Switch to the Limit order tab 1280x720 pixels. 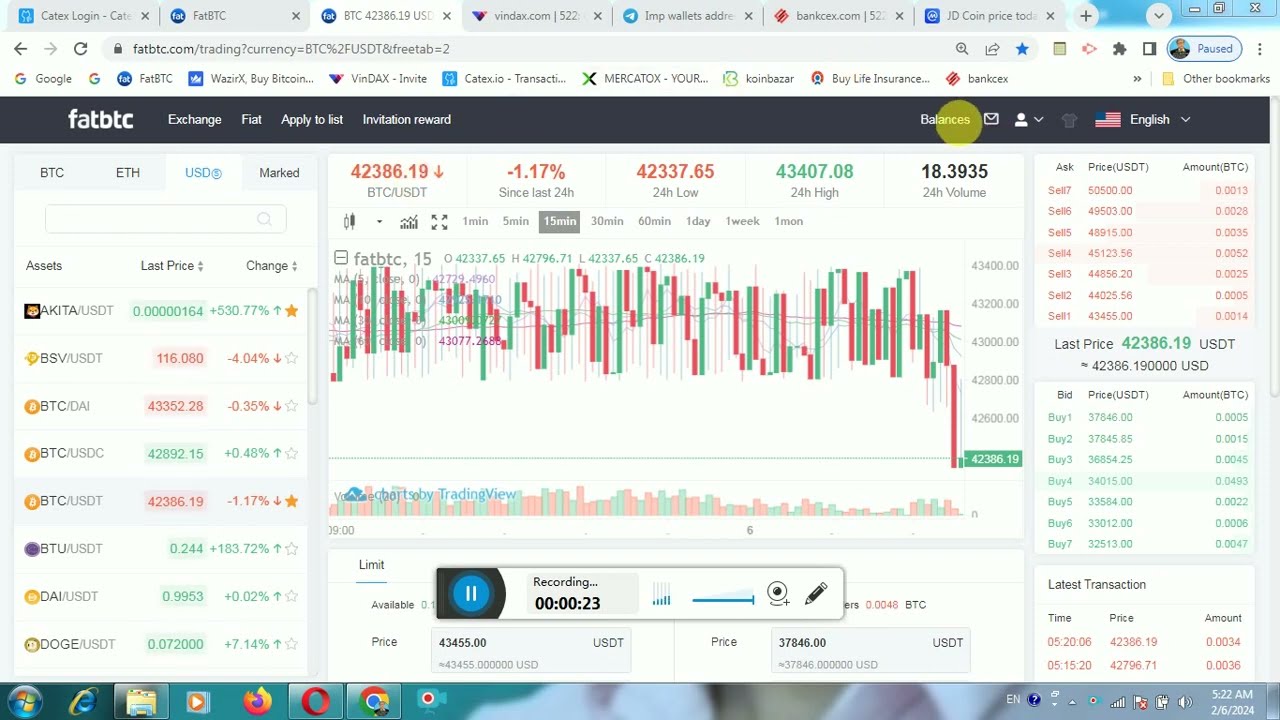click(371, 565)
